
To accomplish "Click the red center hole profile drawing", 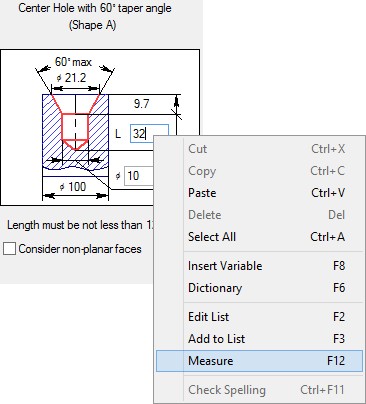I will click(x=75, y=122).
